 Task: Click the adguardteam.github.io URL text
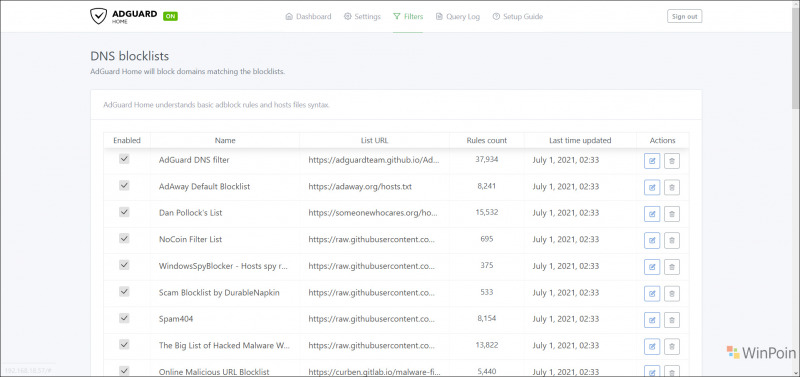coord(374,160)
